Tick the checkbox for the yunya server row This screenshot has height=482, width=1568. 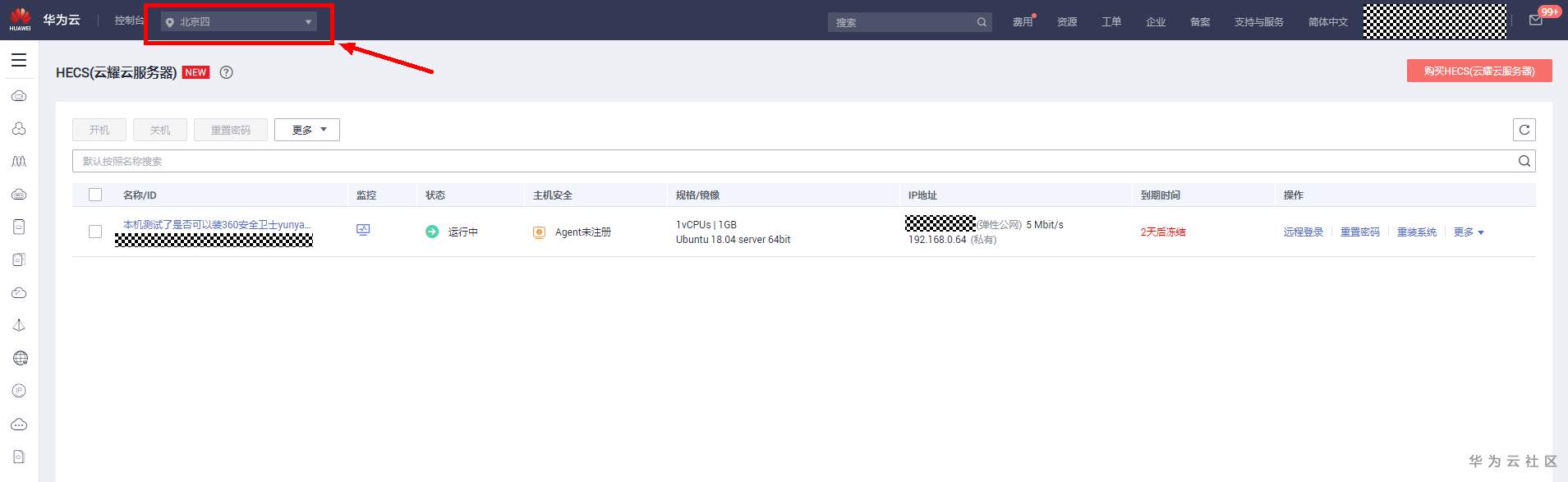(x=95, y=232)
